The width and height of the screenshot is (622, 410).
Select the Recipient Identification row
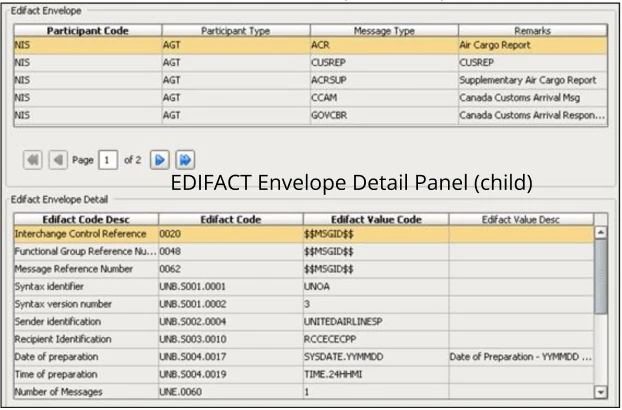click(x=304, y=339)
